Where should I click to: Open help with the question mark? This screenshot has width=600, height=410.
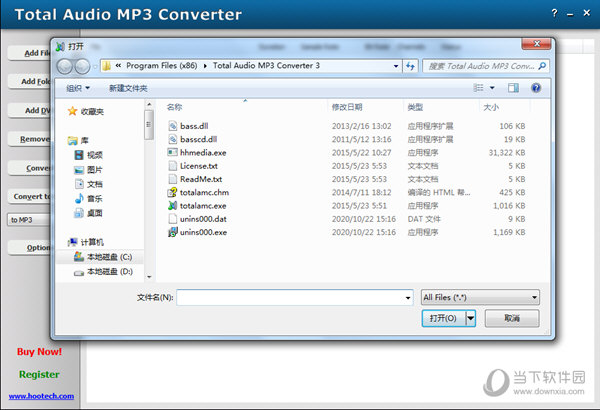554,13
